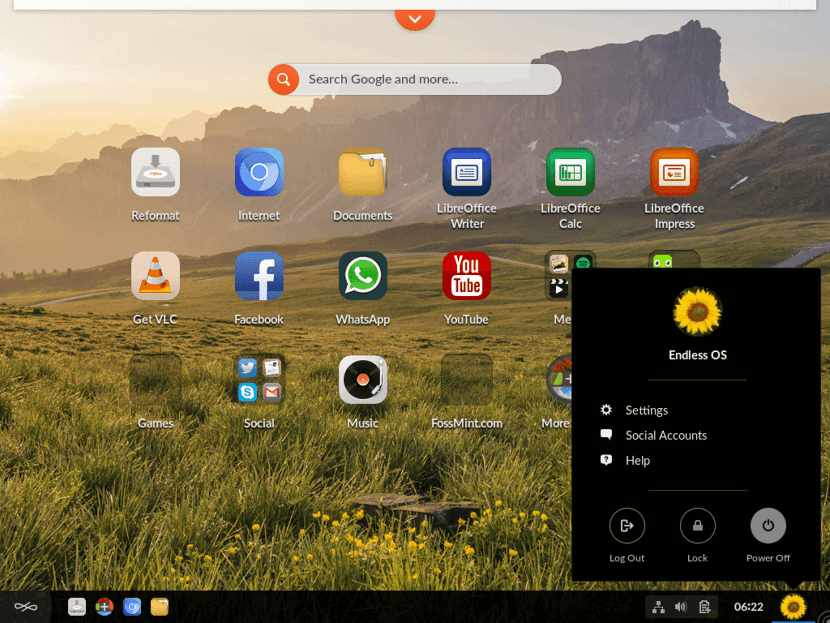Launch WhatsApp from the desktop
This screenshot has width=830, height=623.
click(362, 276)
